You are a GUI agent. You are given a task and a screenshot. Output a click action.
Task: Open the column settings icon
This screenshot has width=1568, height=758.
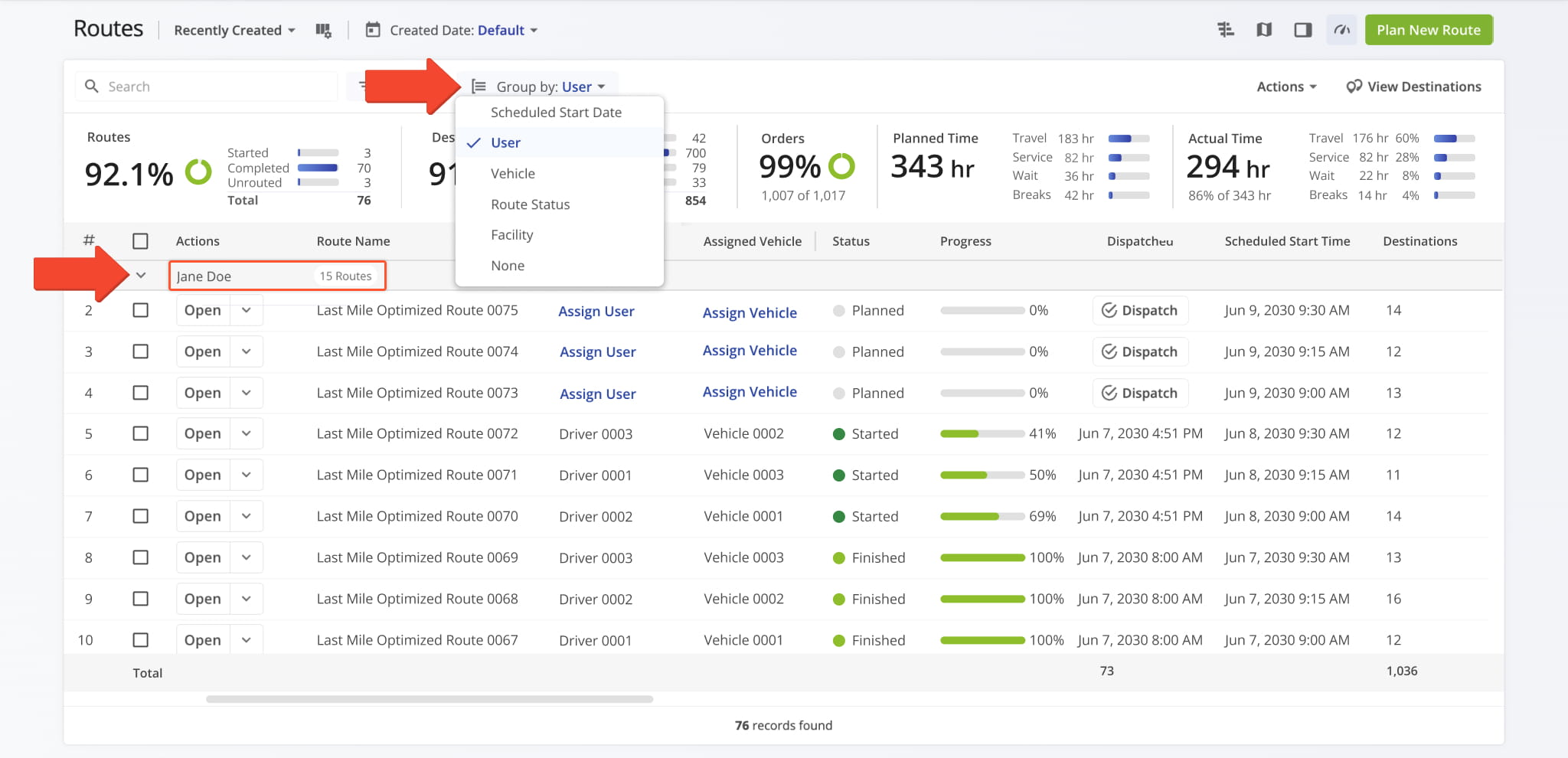[x=323, y=31]
